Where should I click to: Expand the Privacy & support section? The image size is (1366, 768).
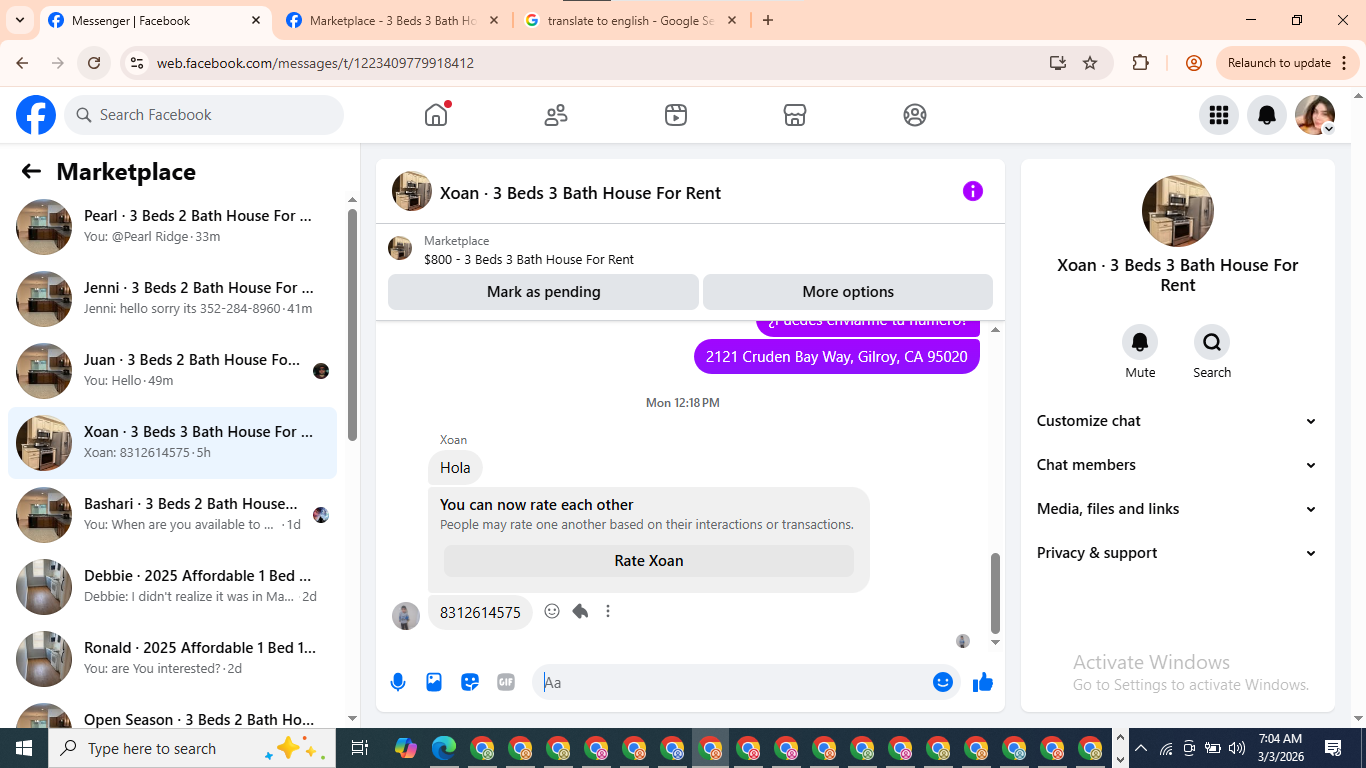click(1178, 553)
